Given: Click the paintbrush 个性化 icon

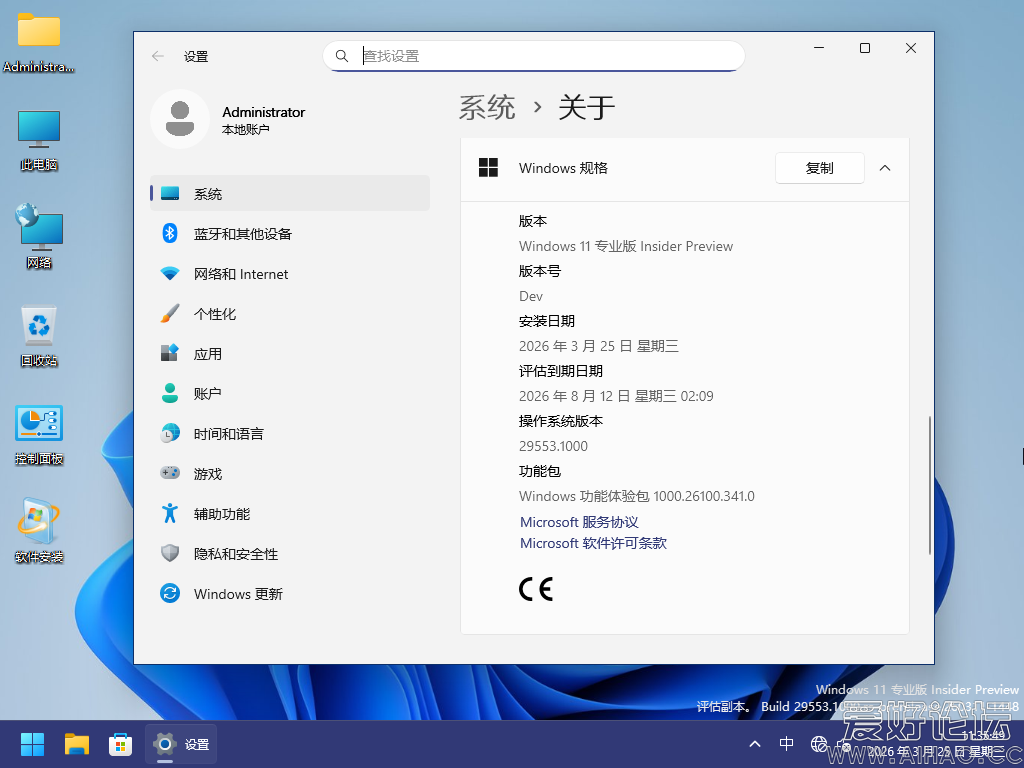Looking at the screenshot, I should [170, 313].
